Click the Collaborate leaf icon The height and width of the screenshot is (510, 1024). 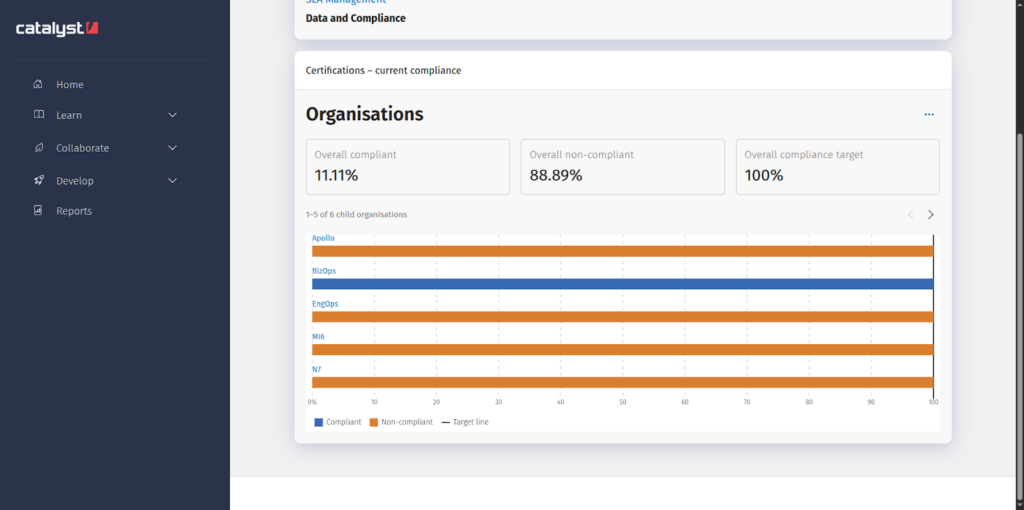click(x=39, y=148)
